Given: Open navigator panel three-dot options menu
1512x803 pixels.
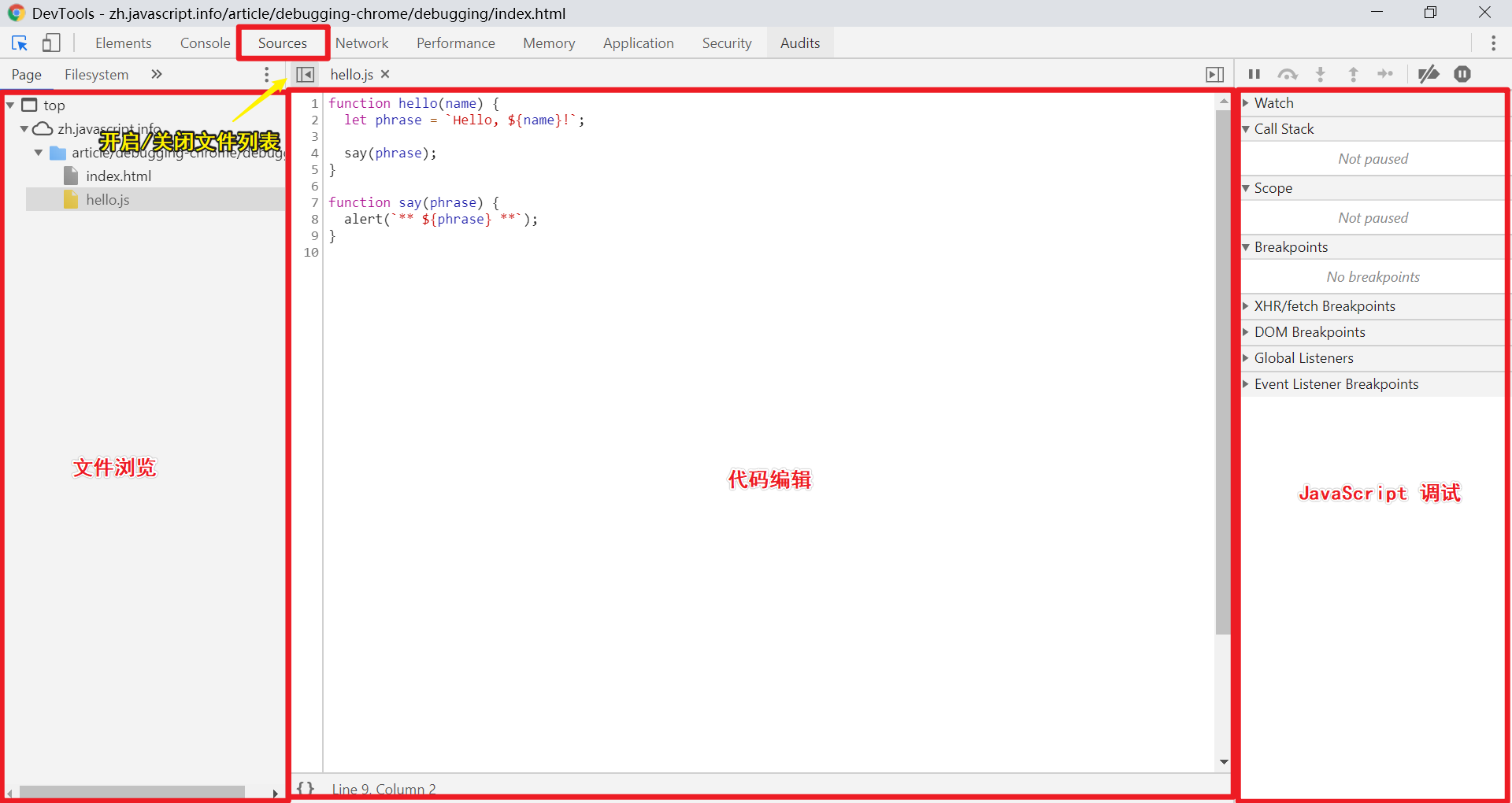Looking at the screenshot, I should tap(267, 74).
